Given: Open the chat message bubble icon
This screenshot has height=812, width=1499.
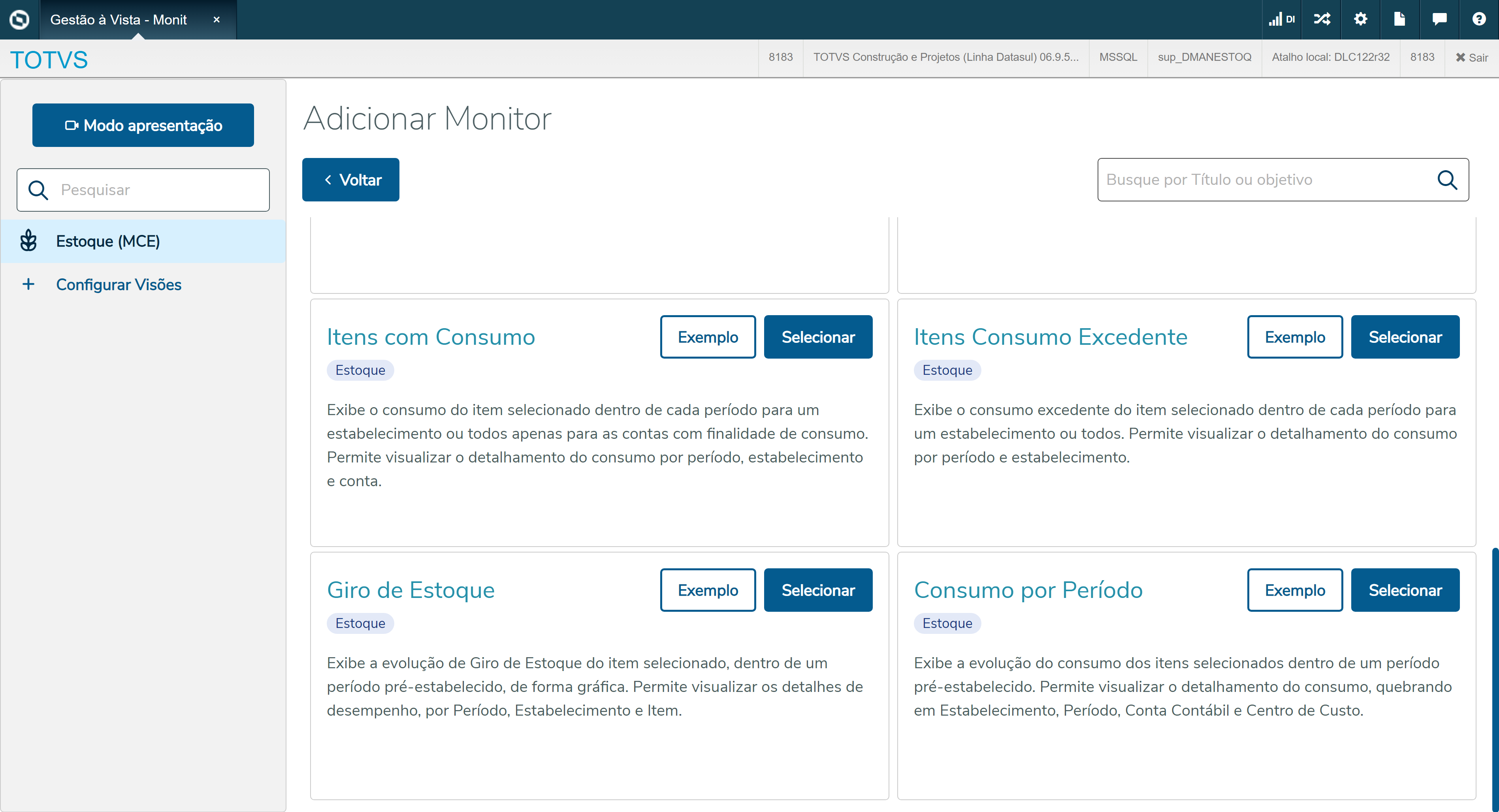Looking at the screenshot, I should (x=1439, y=19).
